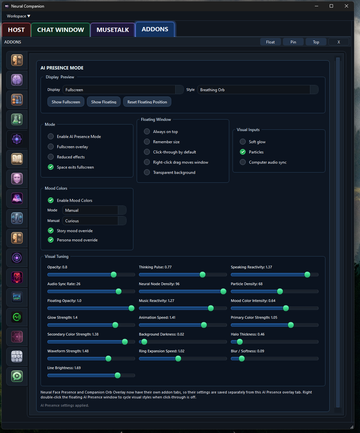Viewport: 360px width, 433px height.
Task: Click the Top button in ADDONS header
Action: click(316, 42)
